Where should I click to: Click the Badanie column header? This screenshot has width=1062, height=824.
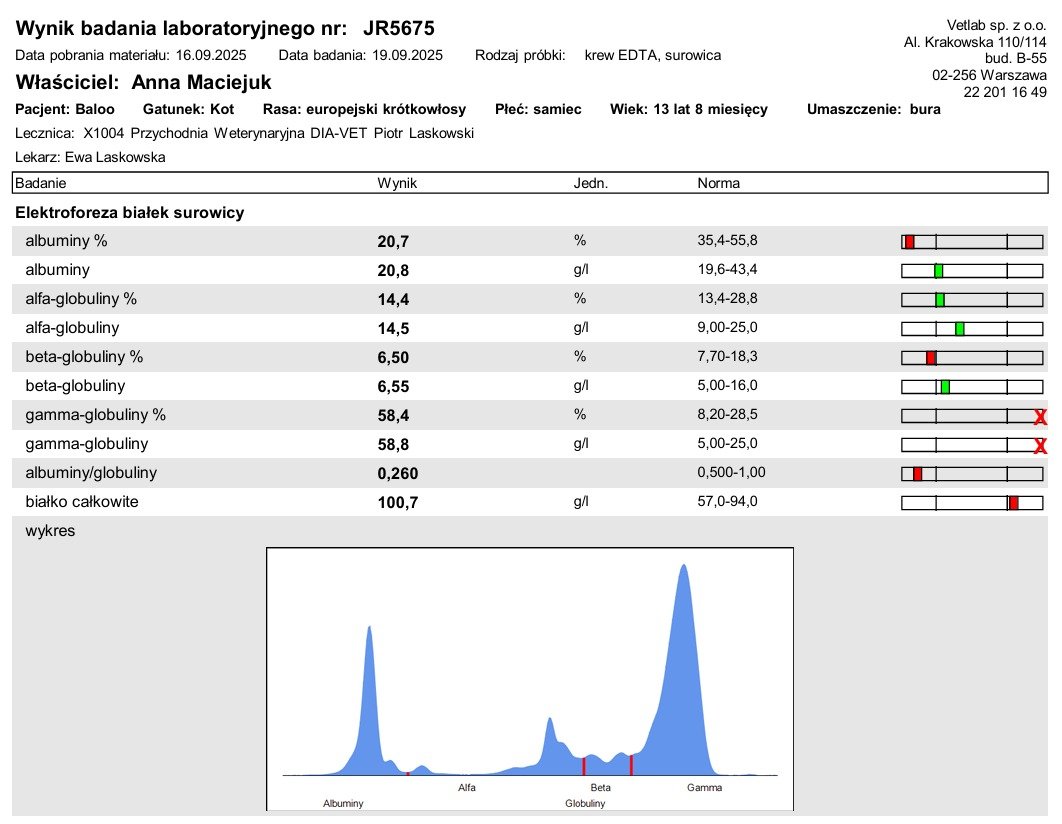[41, 183]
